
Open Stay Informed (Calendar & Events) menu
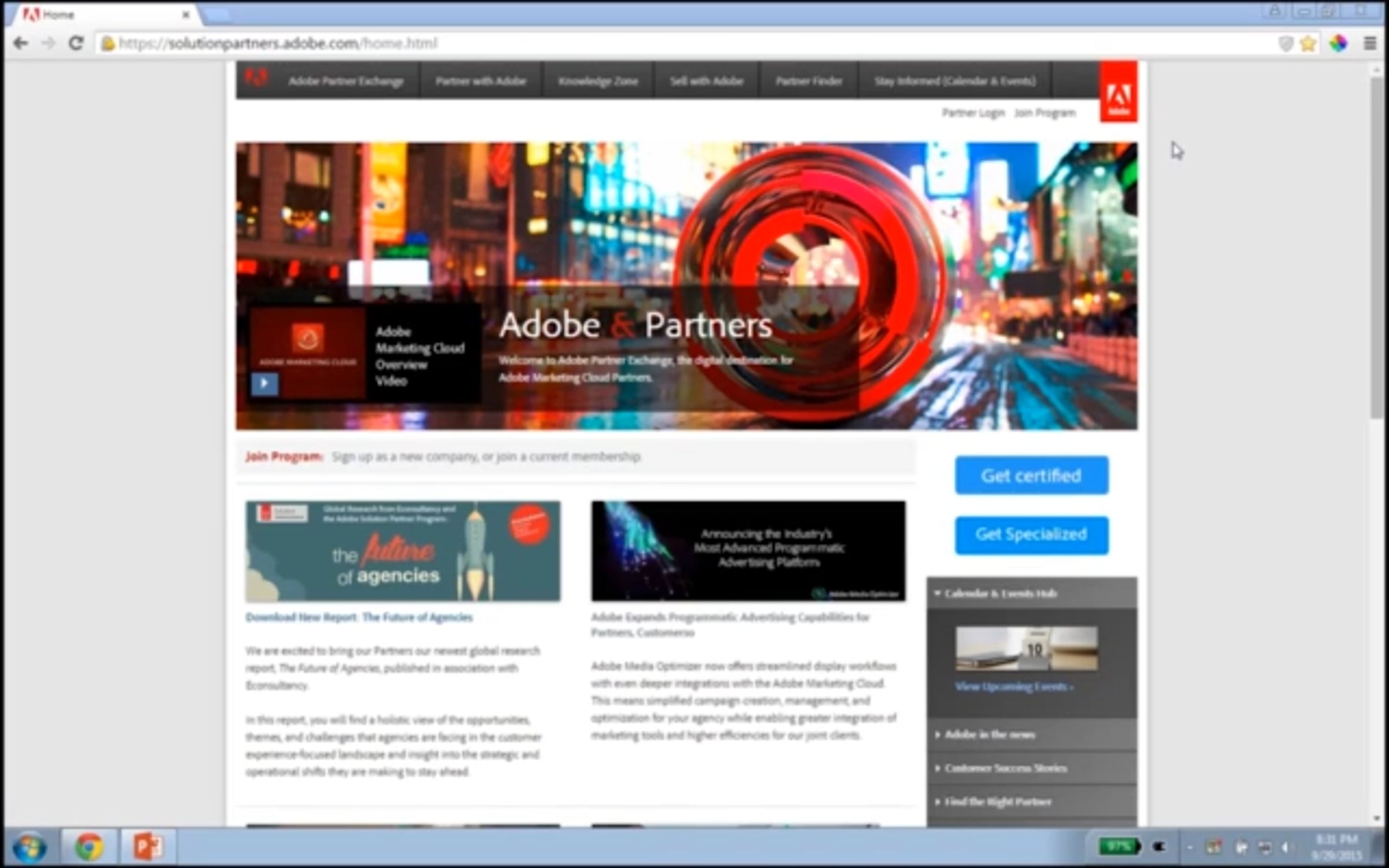coord(955,81)
